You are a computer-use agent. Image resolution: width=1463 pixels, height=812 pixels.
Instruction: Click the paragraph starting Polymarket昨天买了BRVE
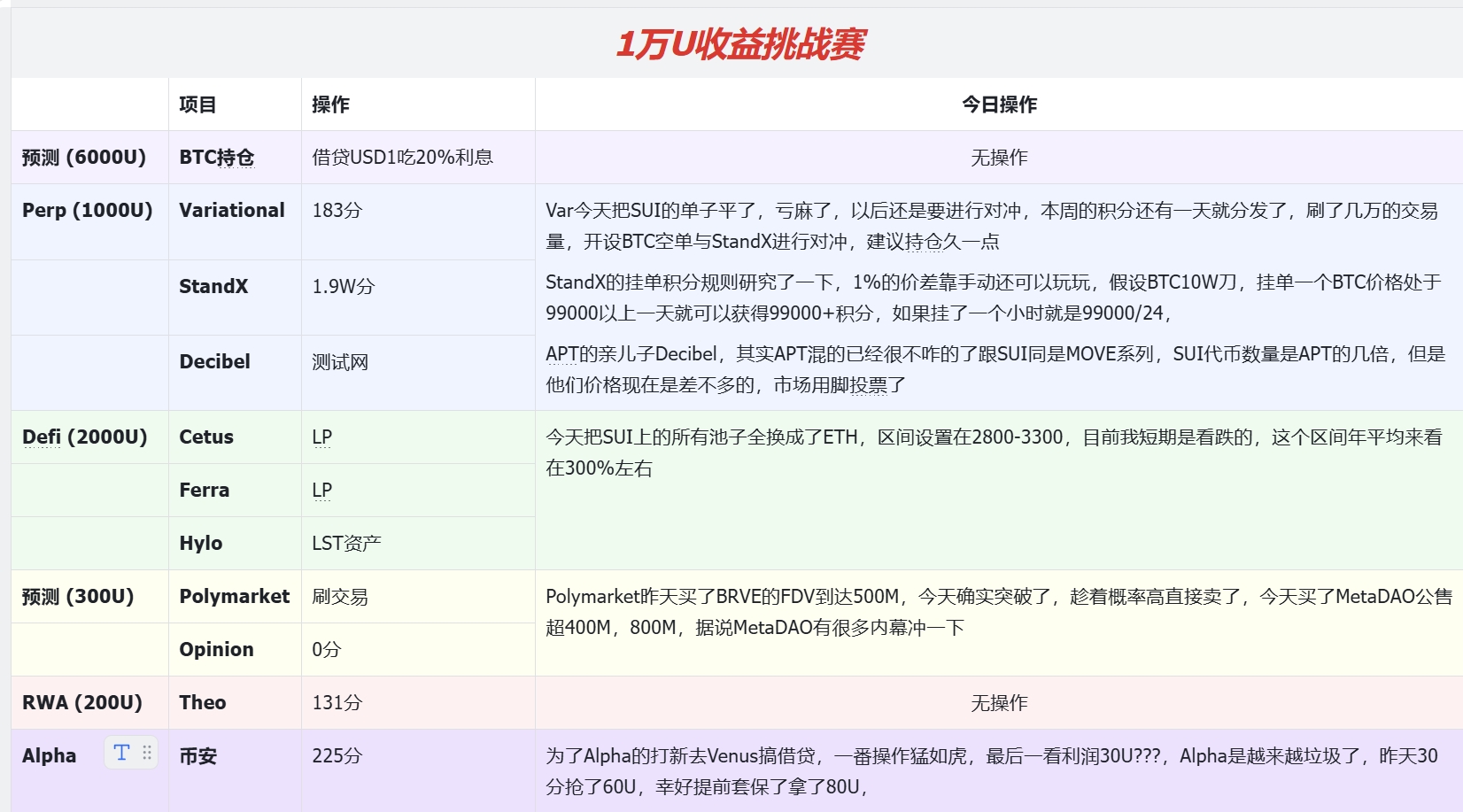(x=999, y=612)
